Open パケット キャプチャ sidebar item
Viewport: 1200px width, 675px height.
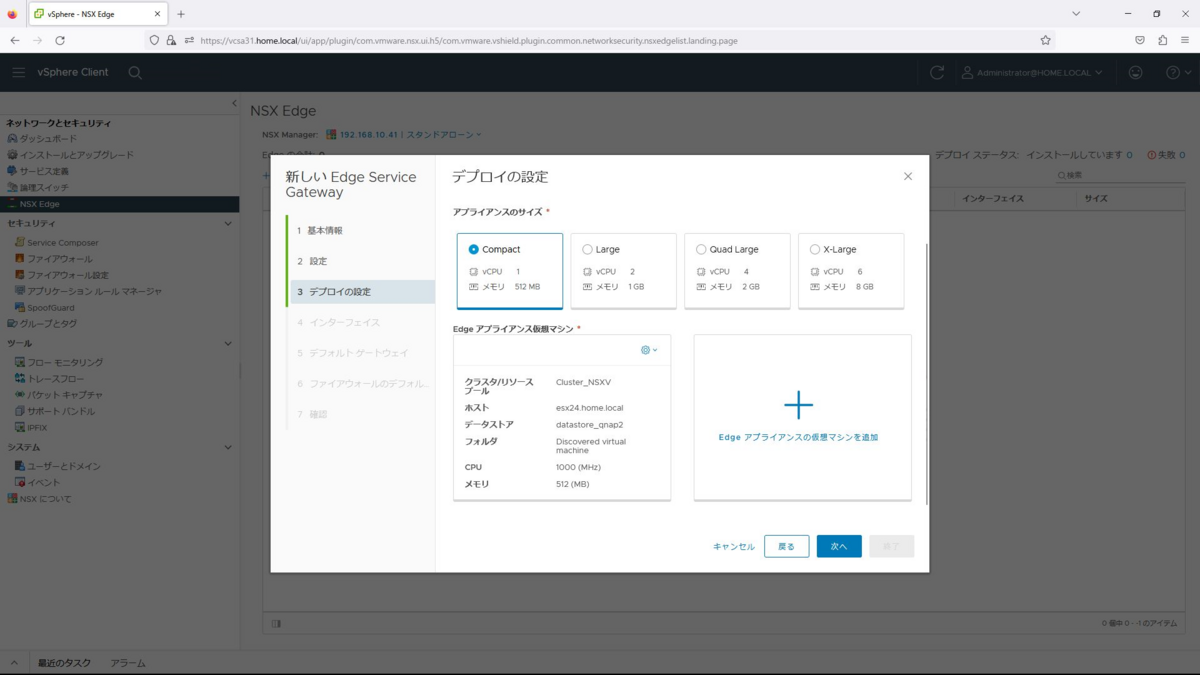coord(64,395)
